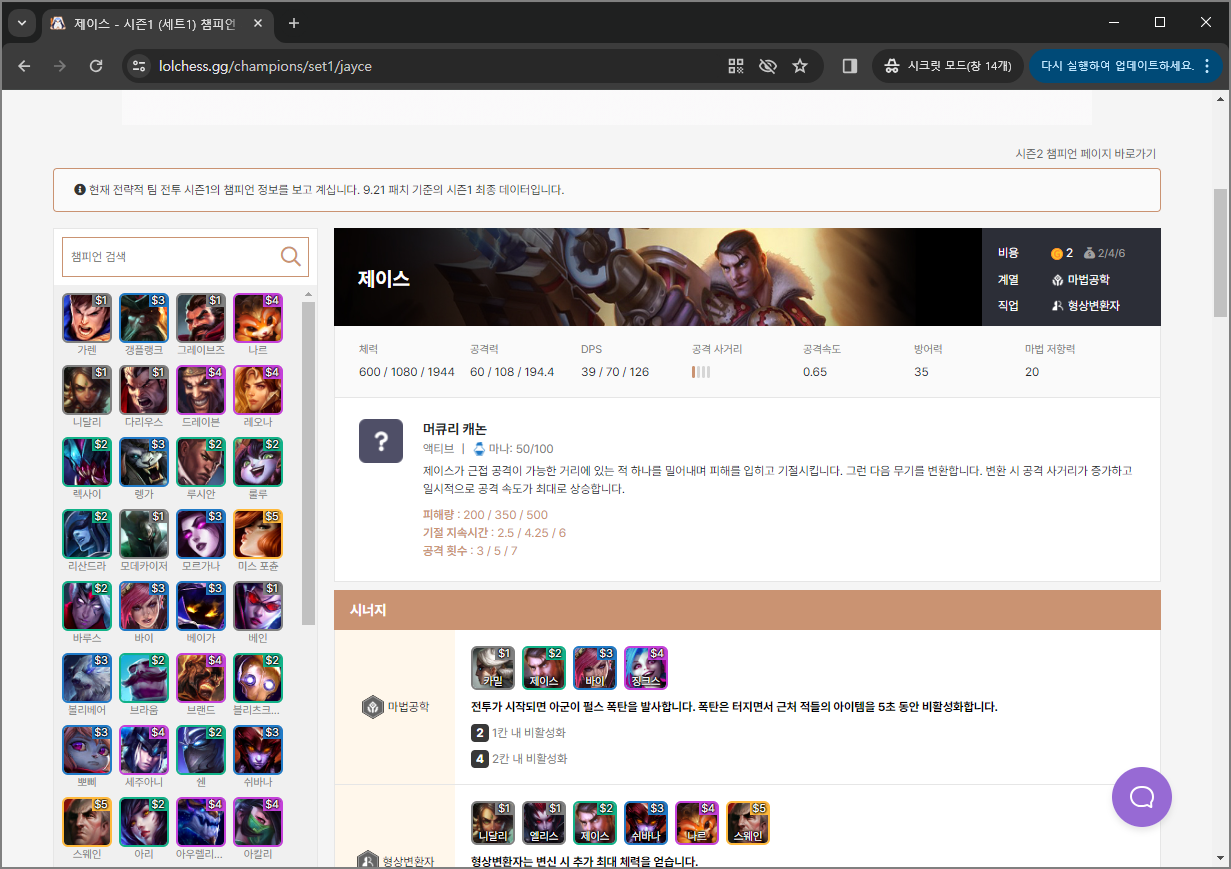
Task: Select 뽀삐 champion icon in sidebar
Action: coord(87,750)
